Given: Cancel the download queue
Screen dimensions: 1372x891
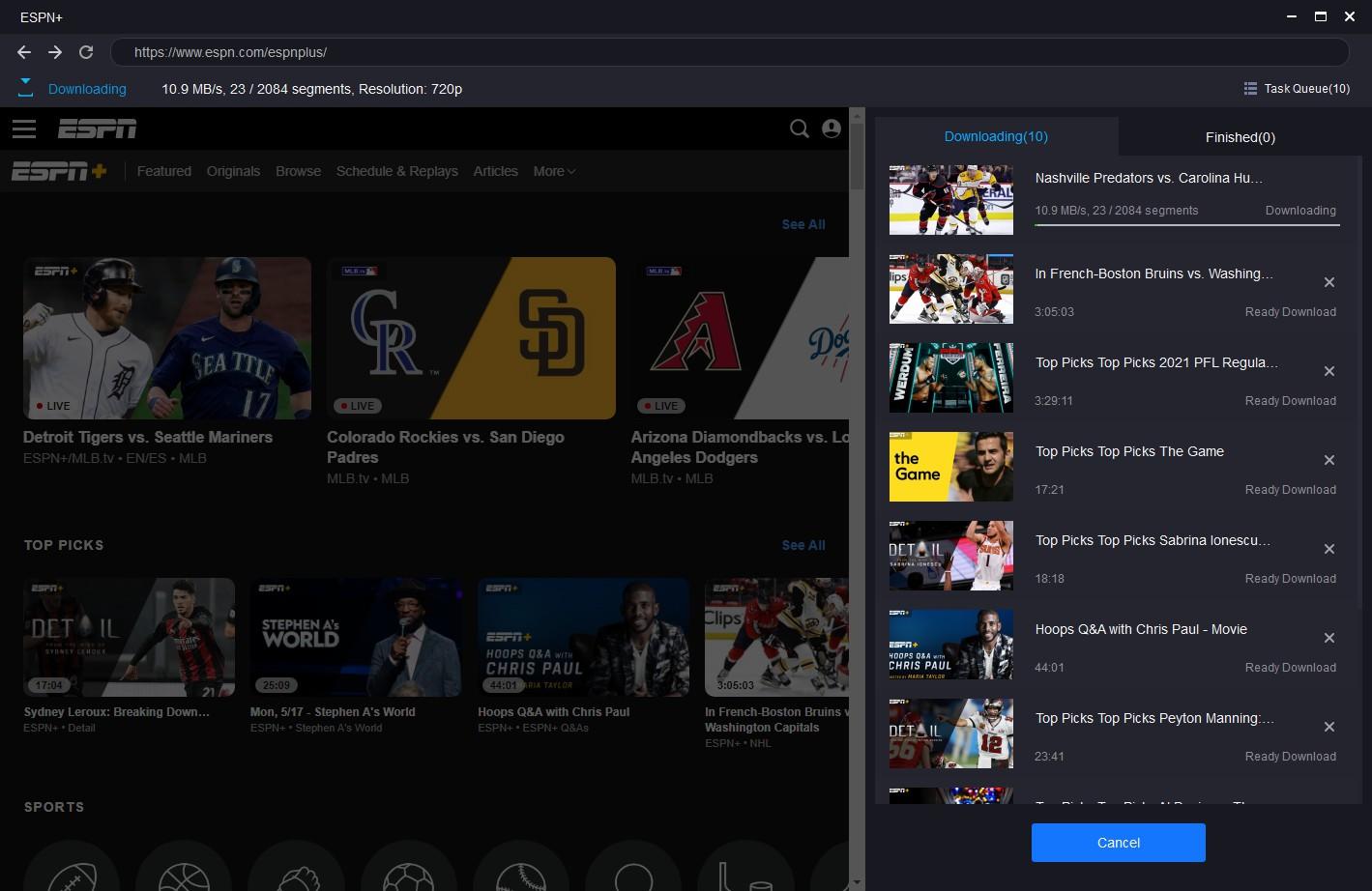Looking at the screenshot, I should (x=1119, y=843).
